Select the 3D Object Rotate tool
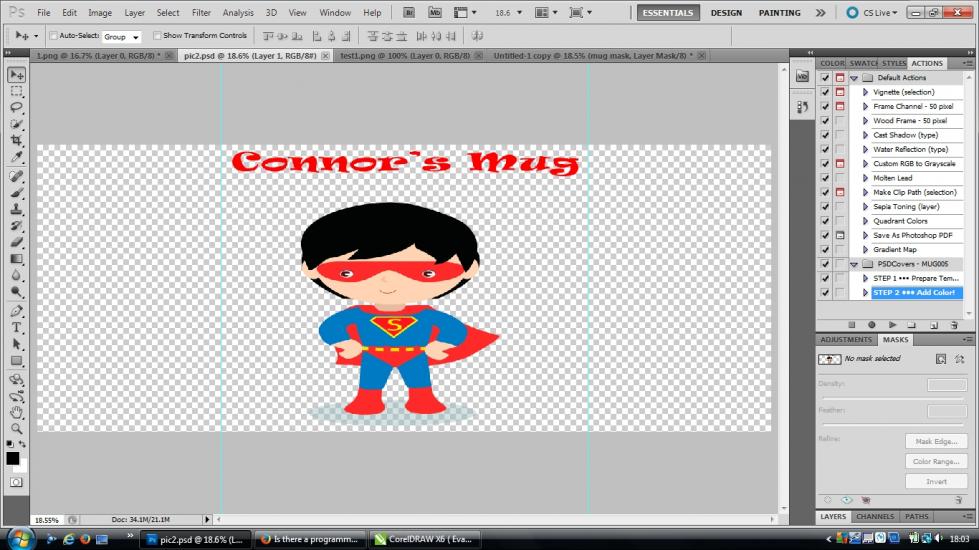This screenshot has height=550, width=979. click(16, 380)
